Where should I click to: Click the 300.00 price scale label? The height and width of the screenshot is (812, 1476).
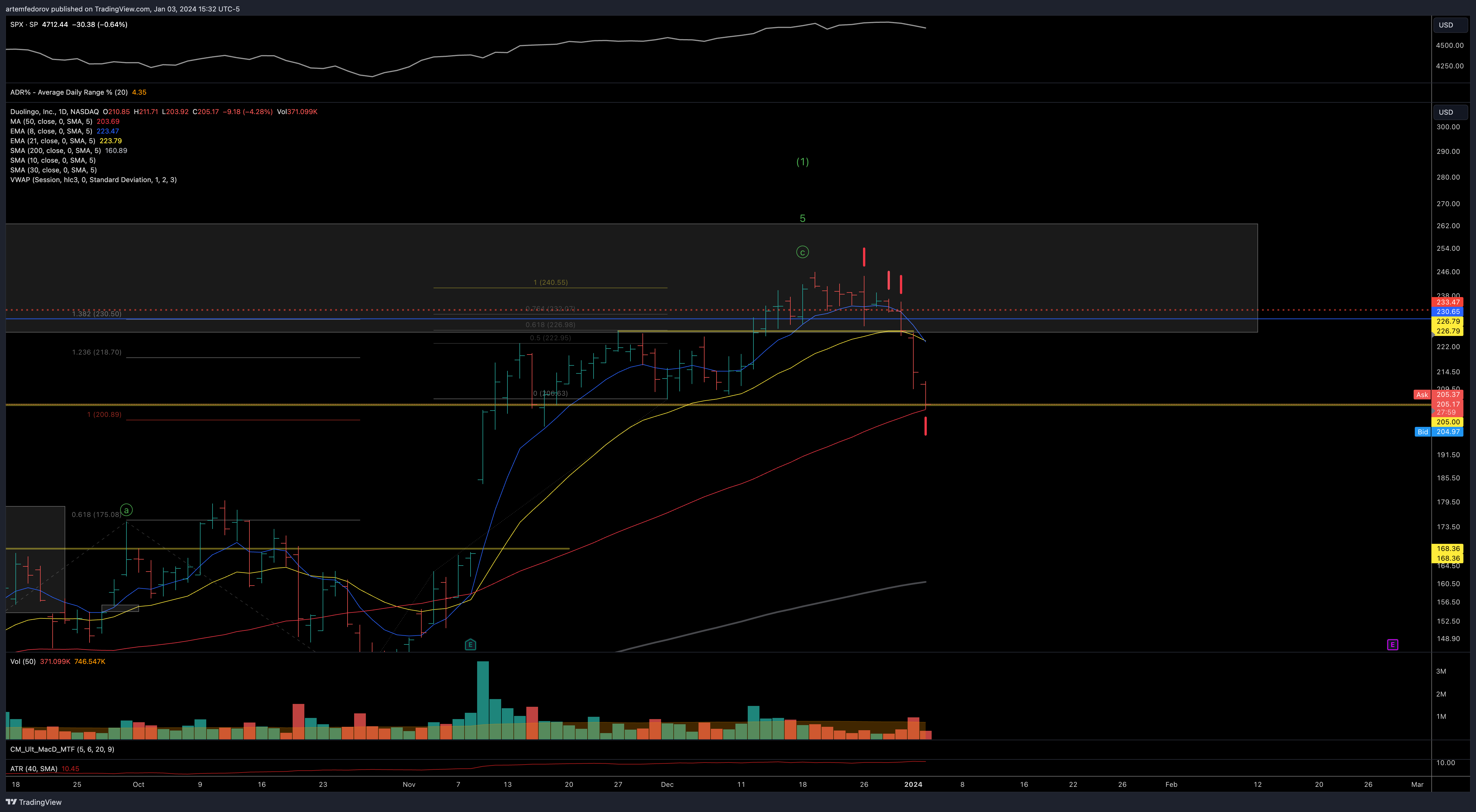1448,127
